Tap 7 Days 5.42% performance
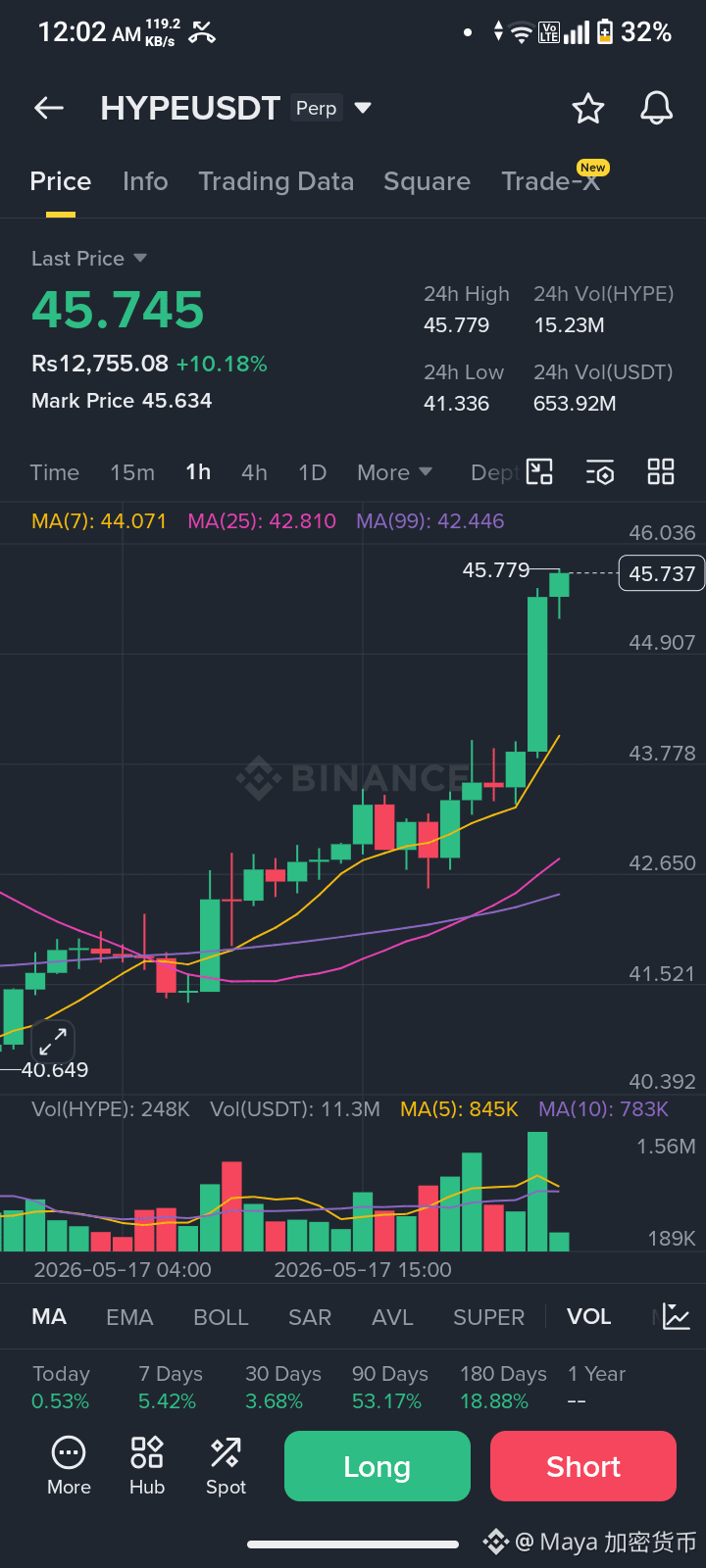Image resolution: width=706 pixels, height=1568 pixels. point(170,1388)
